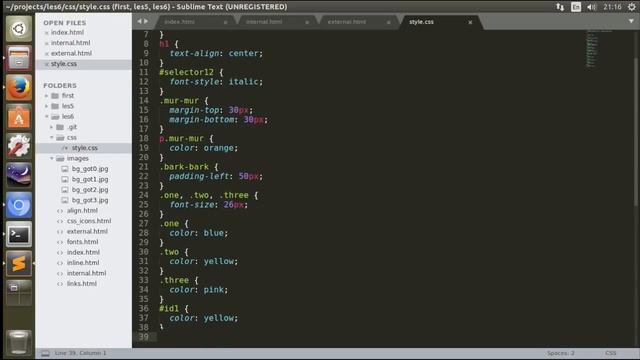
Task: Click the #selector12 selector text
Action: [x=187, y=72]
